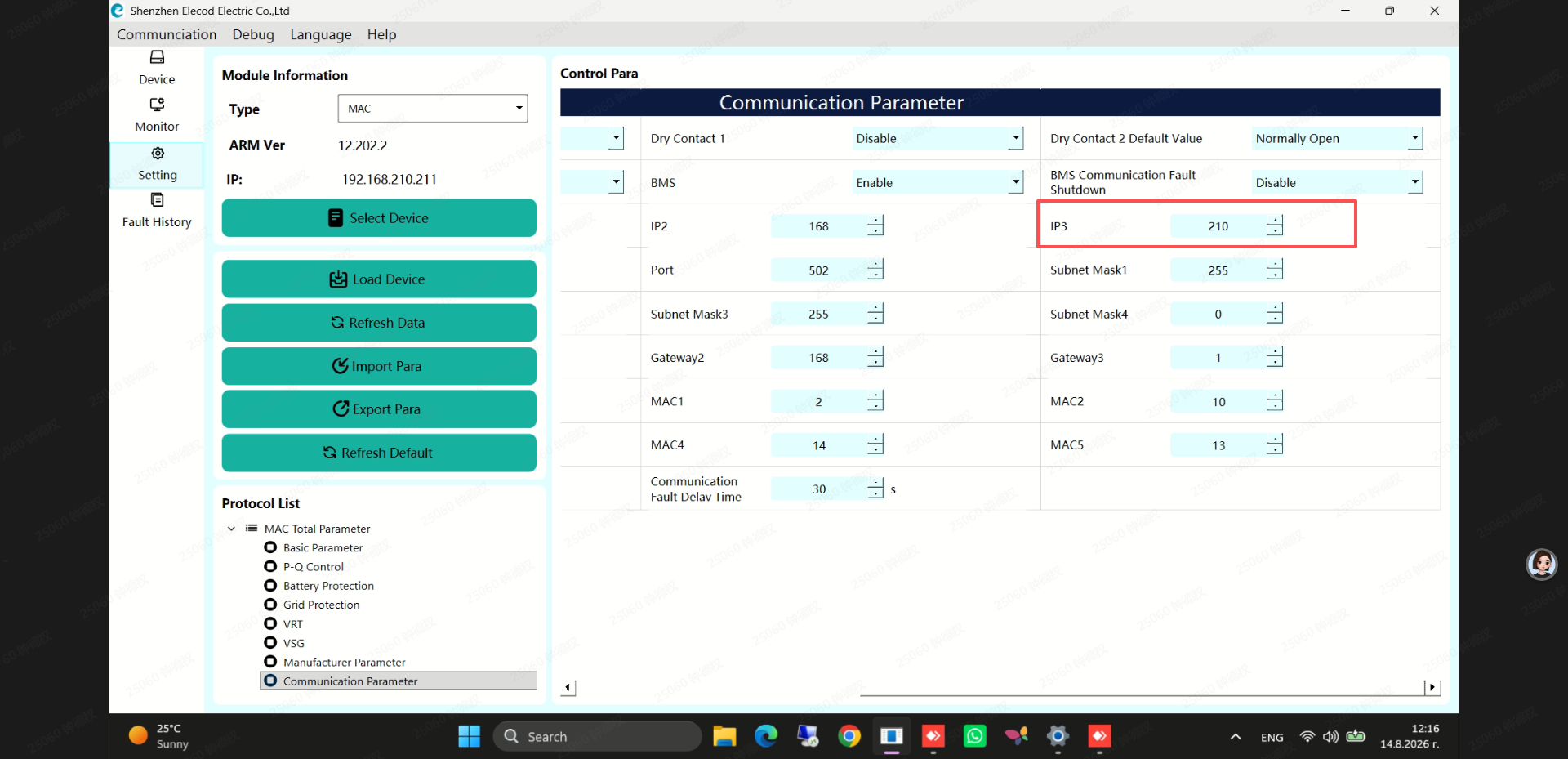Click the Export Para button

coord(379,409)
